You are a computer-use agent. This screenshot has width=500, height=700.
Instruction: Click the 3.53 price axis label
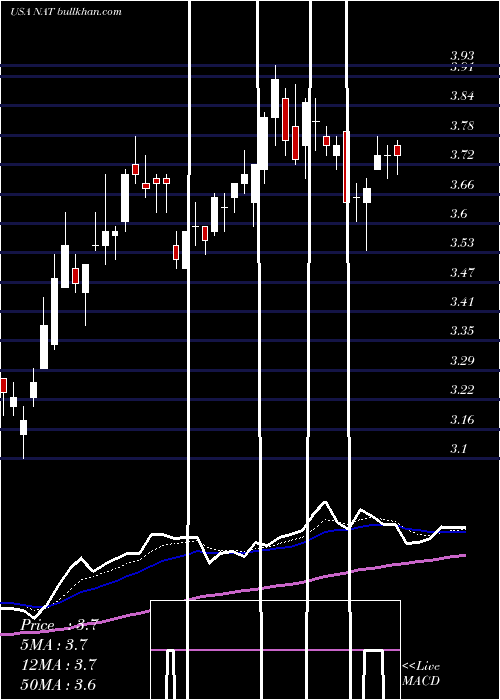[462, 243]
